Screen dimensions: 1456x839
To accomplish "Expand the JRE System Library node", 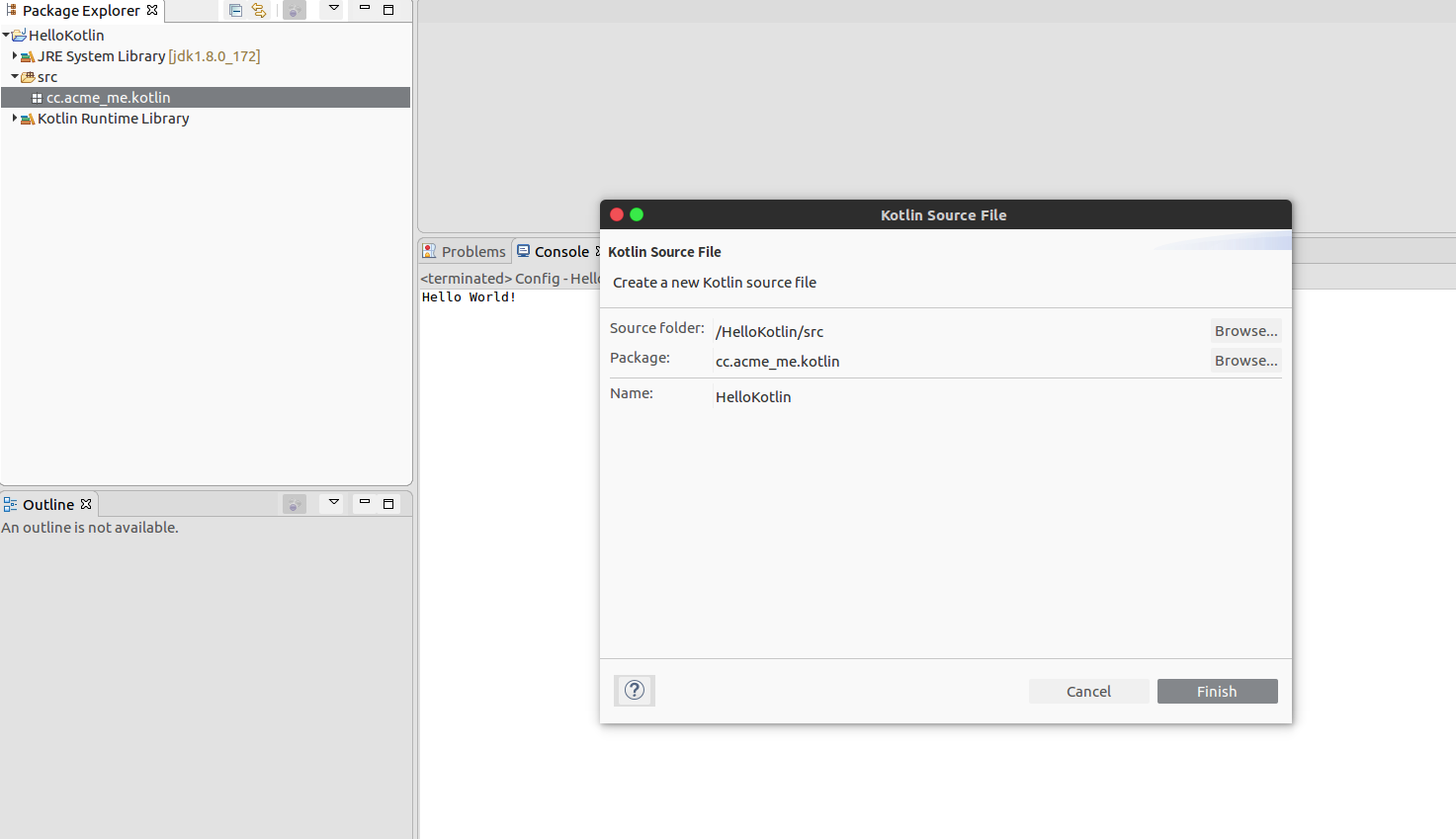I will pos(15,56).
